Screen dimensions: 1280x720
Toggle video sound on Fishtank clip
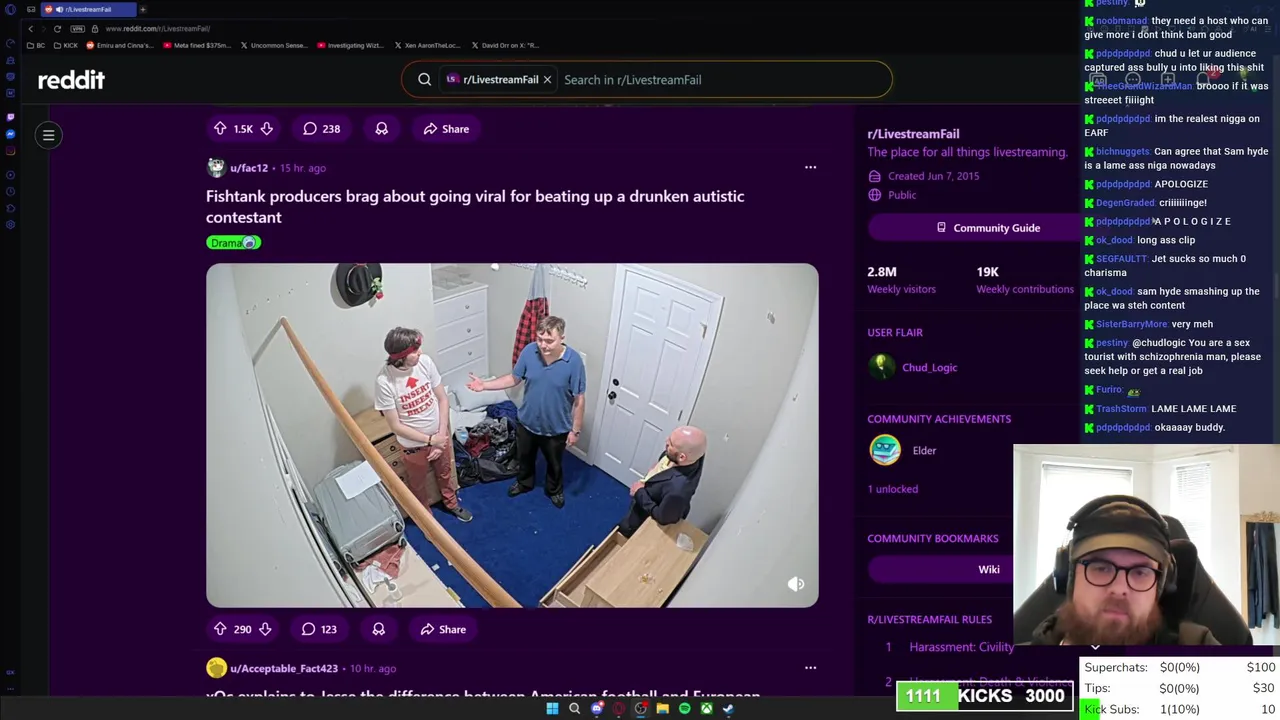click(796, 584)
